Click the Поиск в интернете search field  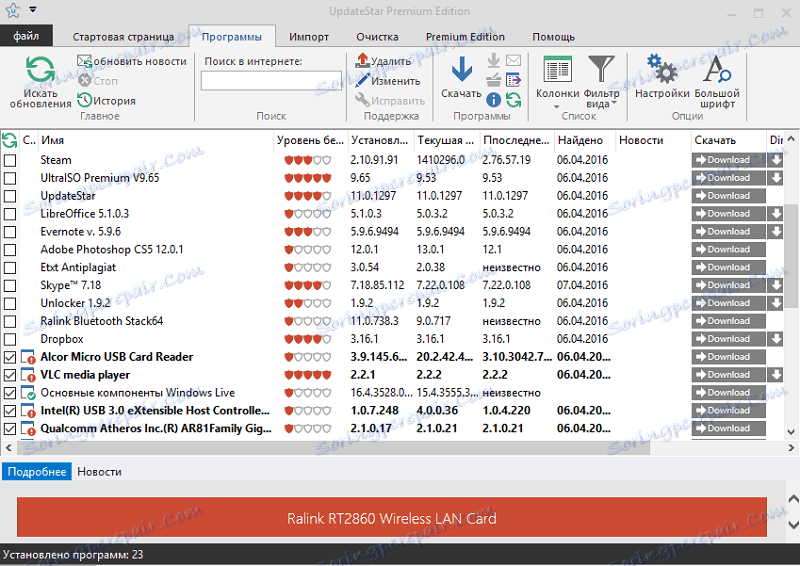click(271, 81)
